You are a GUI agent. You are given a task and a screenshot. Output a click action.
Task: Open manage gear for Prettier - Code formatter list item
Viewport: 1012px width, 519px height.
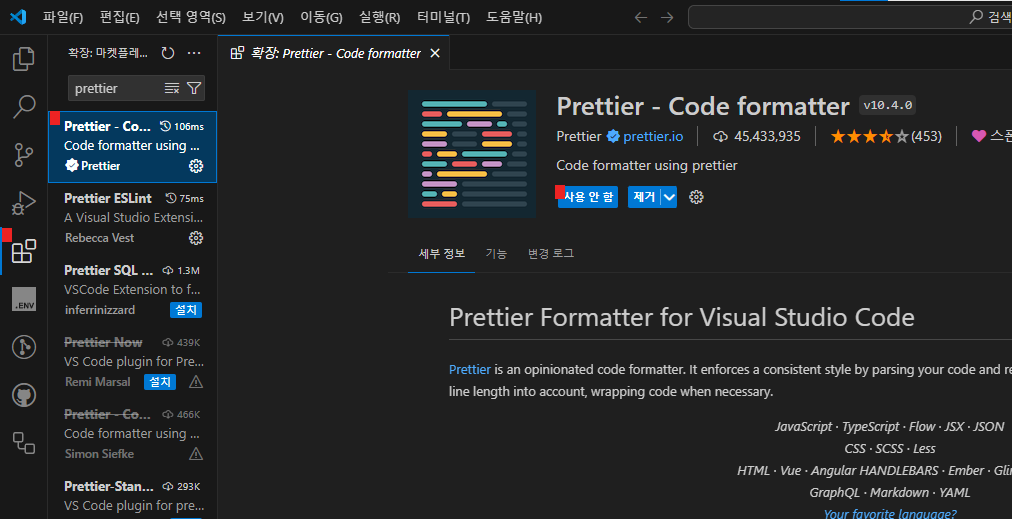[196, 166]
